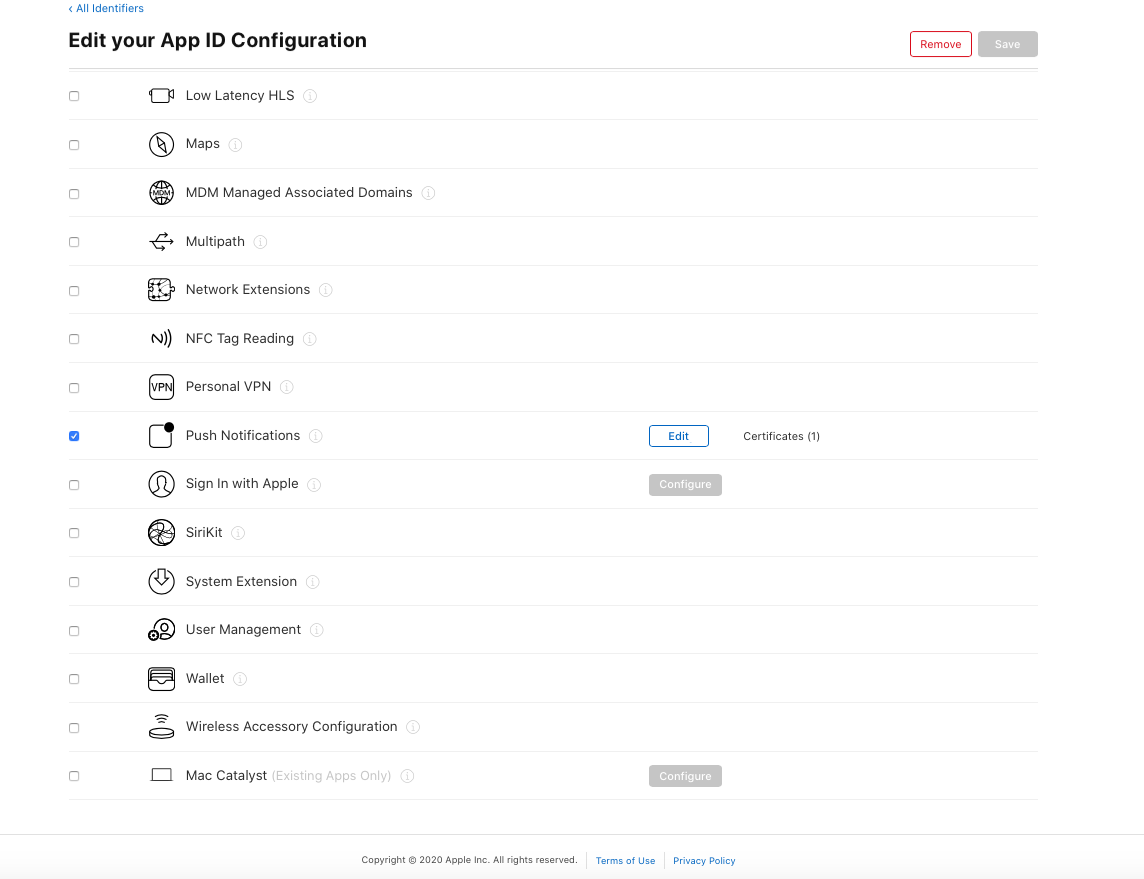Click the Network Extensions icon
Viewport: 1144px width, 879px height.
(161, 290)
